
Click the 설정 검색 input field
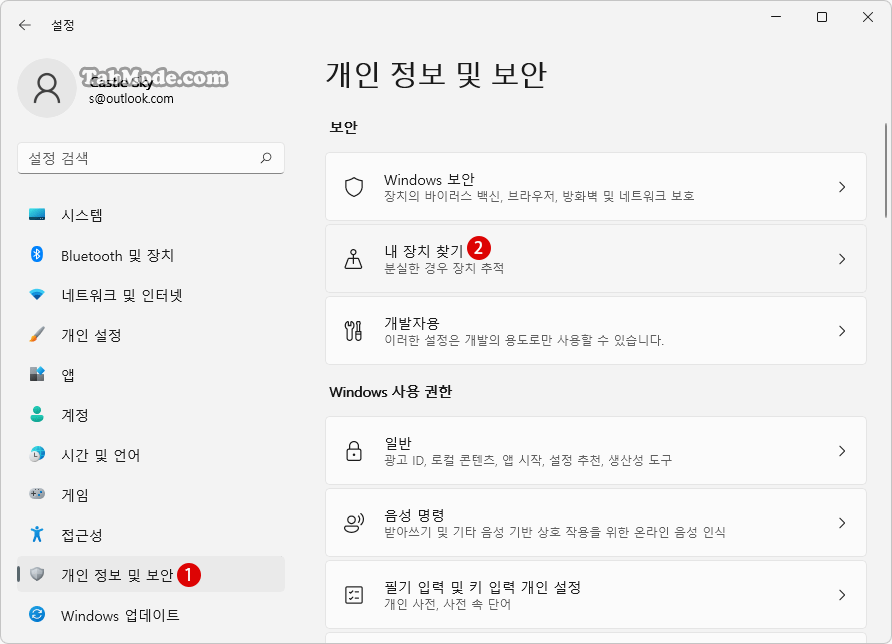[151, 158]
